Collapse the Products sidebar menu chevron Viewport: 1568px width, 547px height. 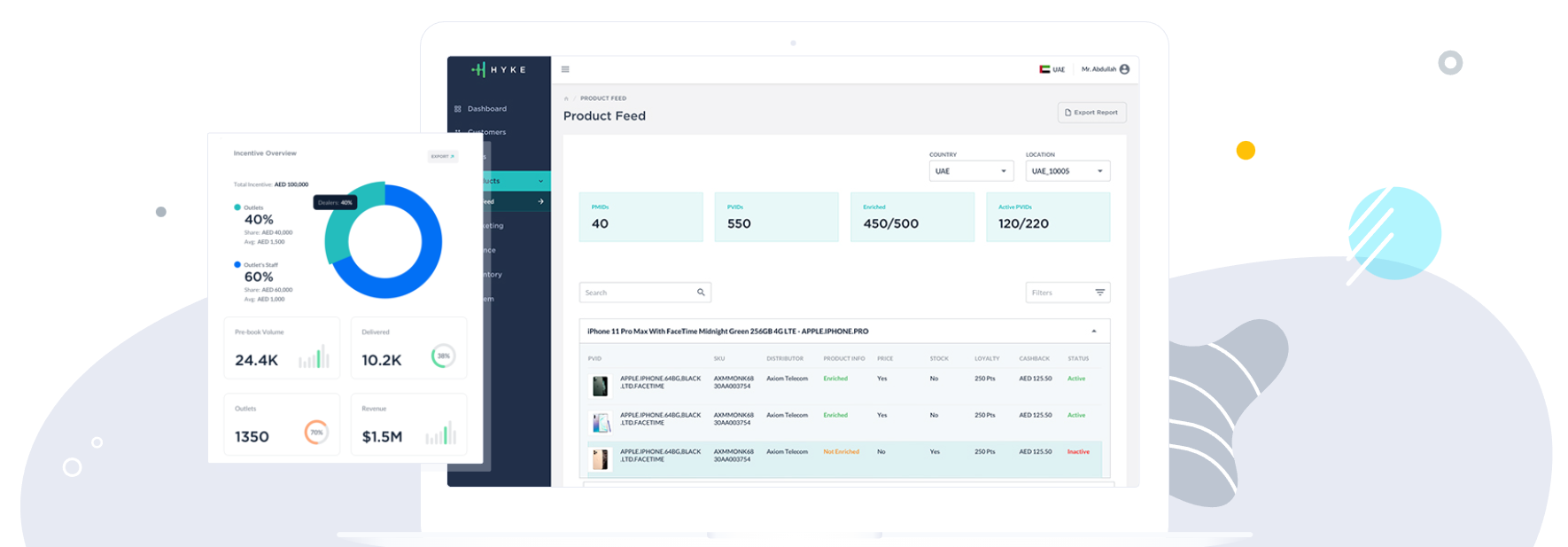click(x=540, y=181)
